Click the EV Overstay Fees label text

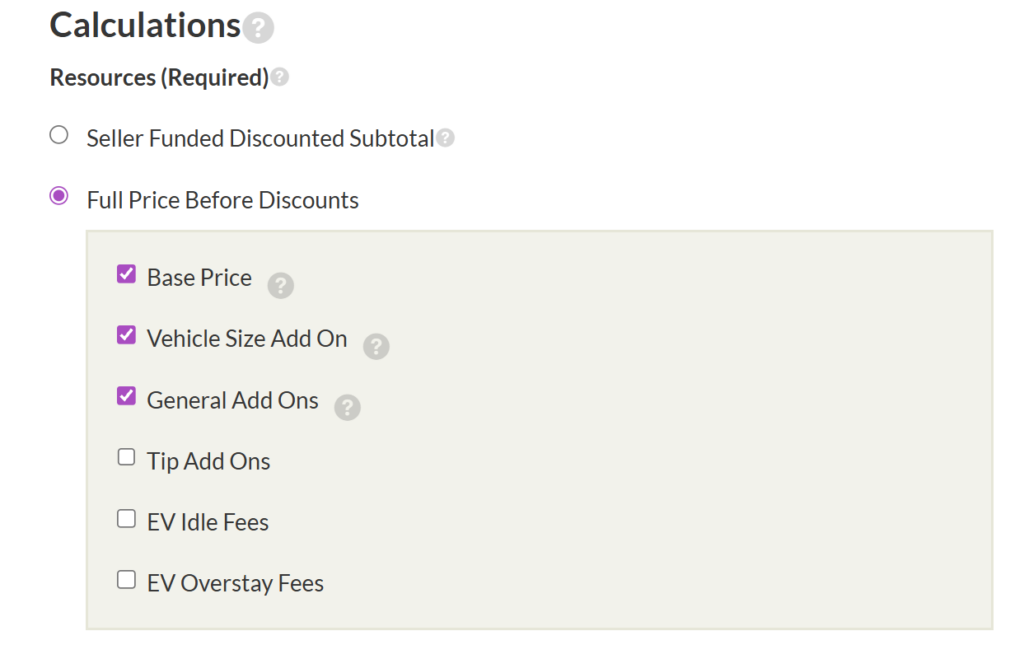click(235, 583)
